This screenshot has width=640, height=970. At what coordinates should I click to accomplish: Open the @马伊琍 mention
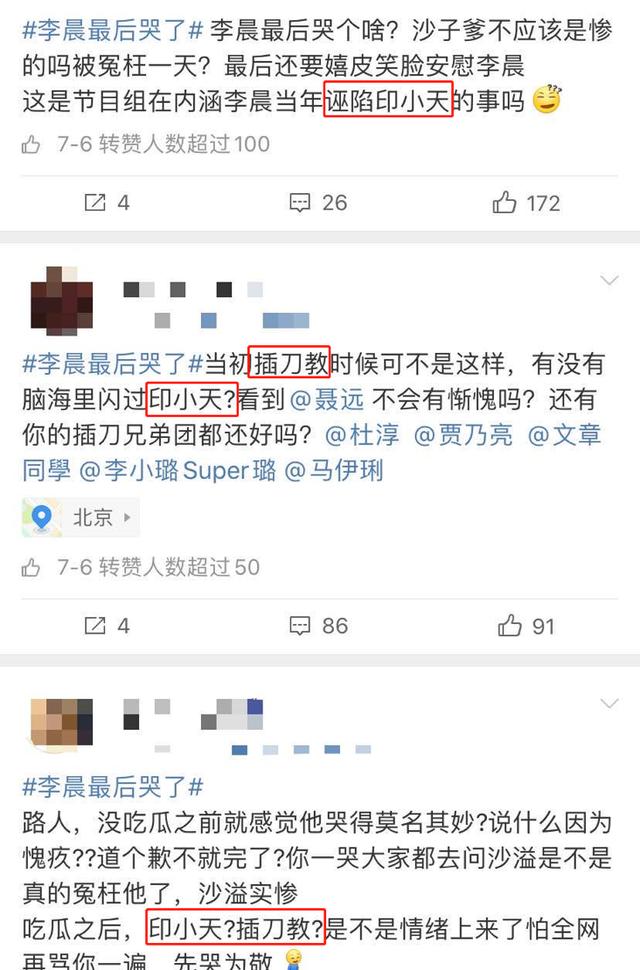pos(334,471)
